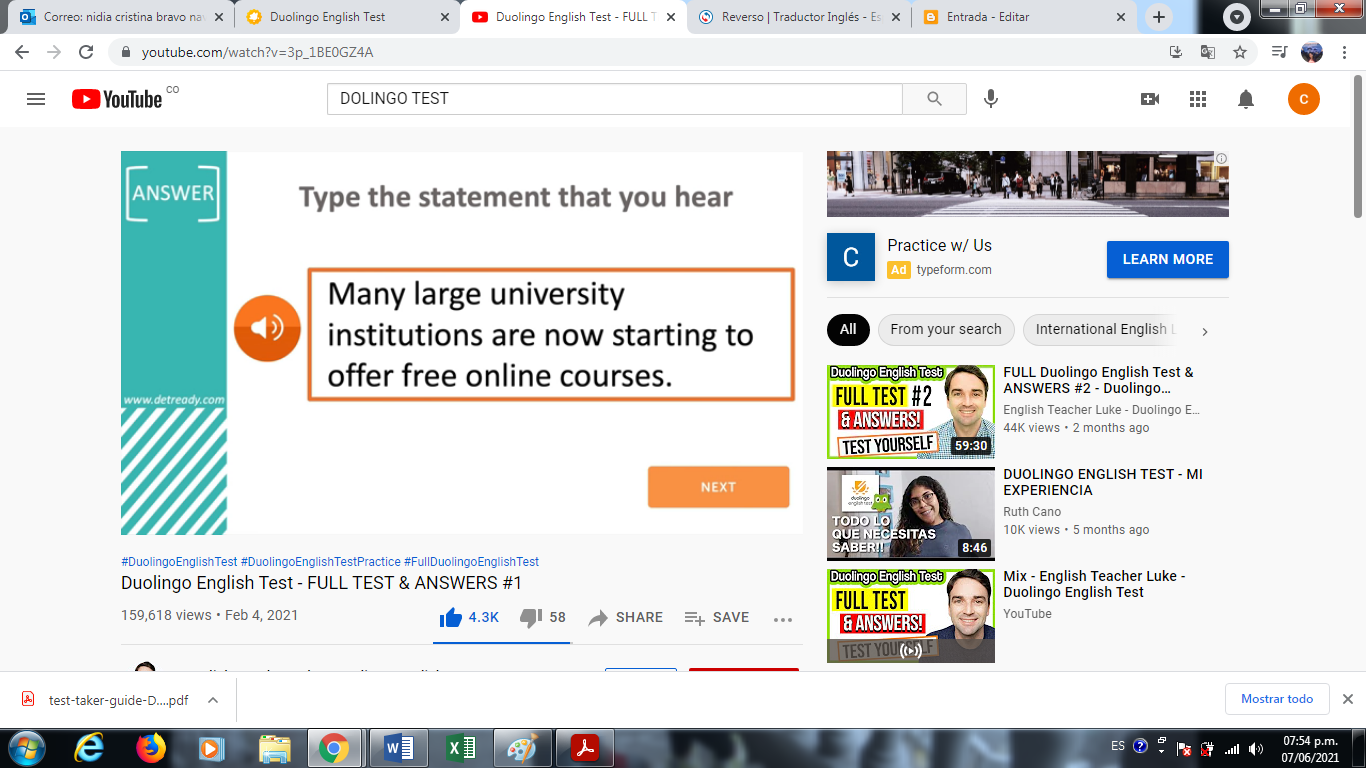The height and width of the screenshot is (768, 1366).
Task: Open the #FullDuolingoEnglishTest hashtag link
Action: point(471,562)
